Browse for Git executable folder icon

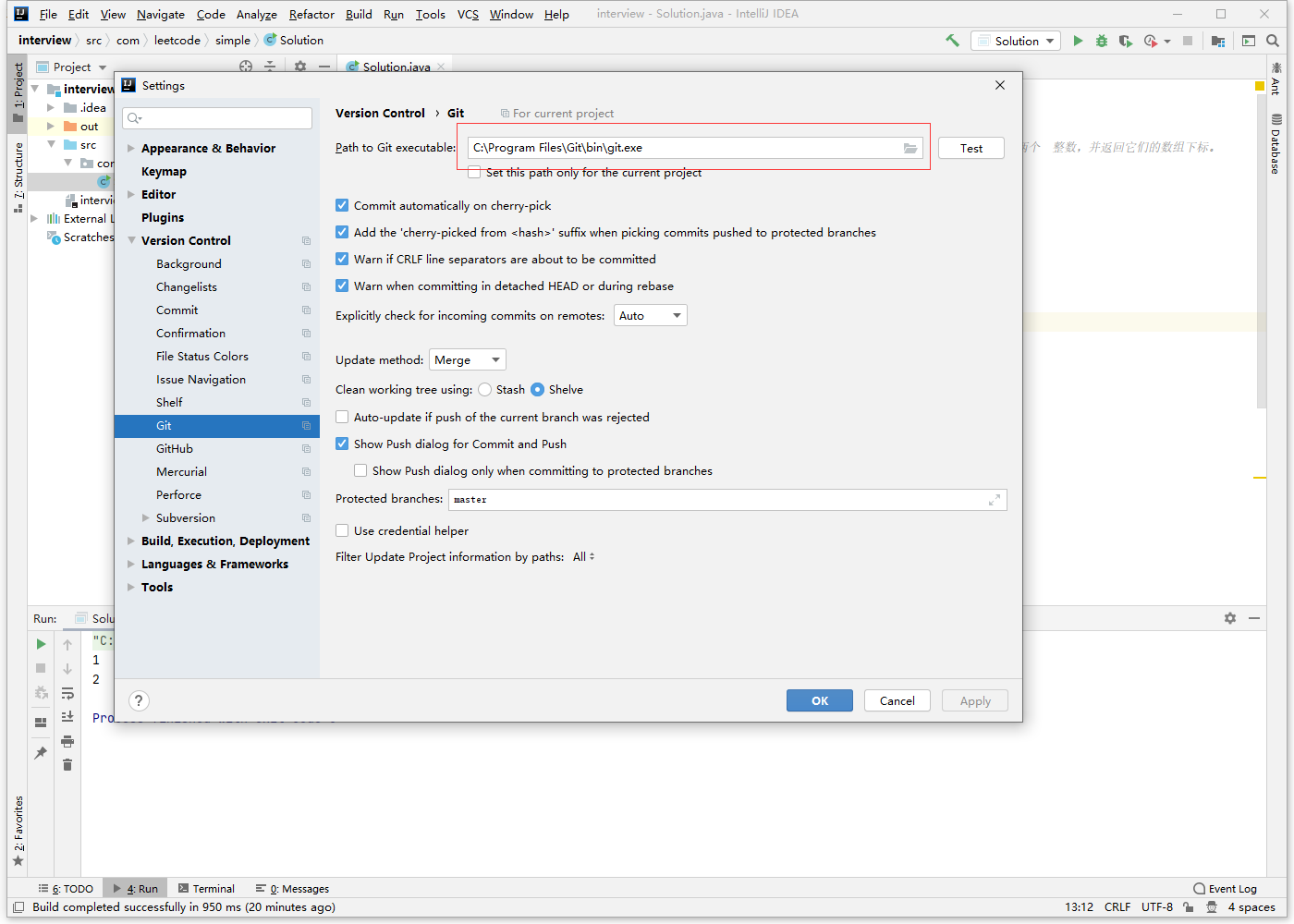coord(910,148)
